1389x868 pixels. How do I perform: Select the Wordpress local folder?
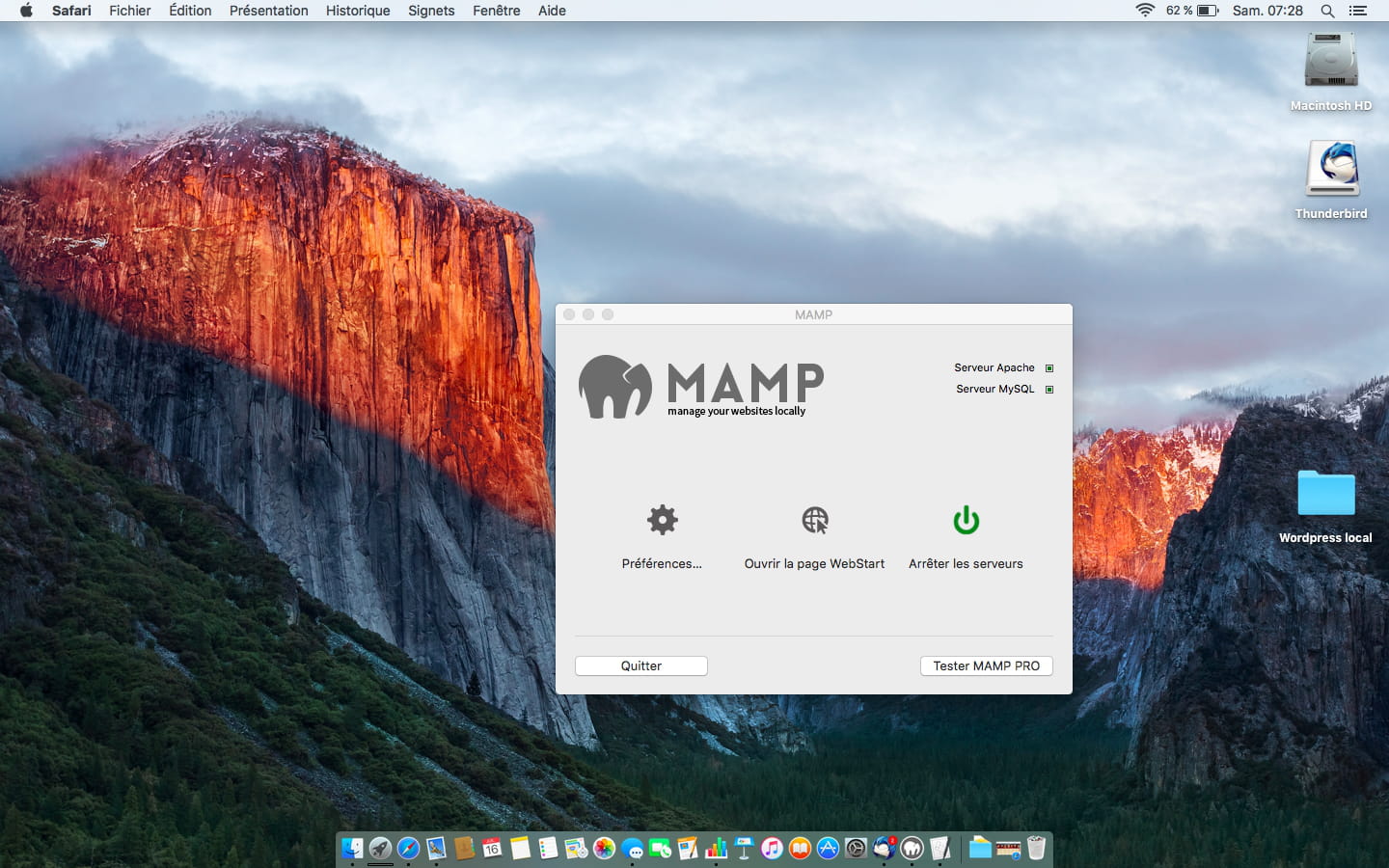point(1326,493)
